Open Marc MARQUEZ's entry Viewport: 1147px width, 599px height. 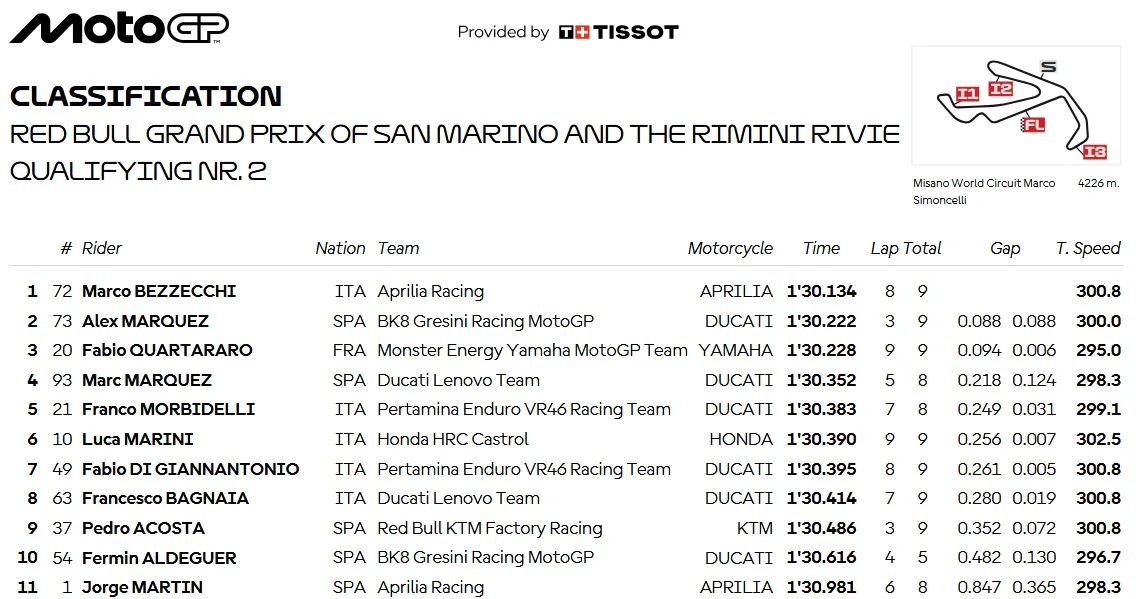(146, 380)
